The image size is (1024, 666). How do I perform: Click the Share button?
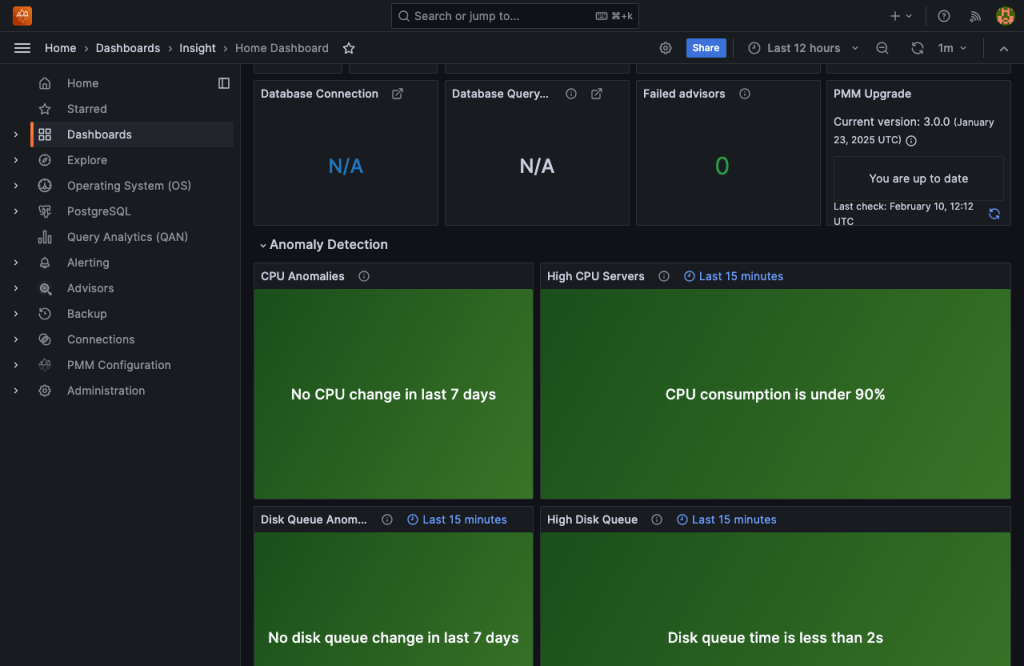tap(706, 47)
